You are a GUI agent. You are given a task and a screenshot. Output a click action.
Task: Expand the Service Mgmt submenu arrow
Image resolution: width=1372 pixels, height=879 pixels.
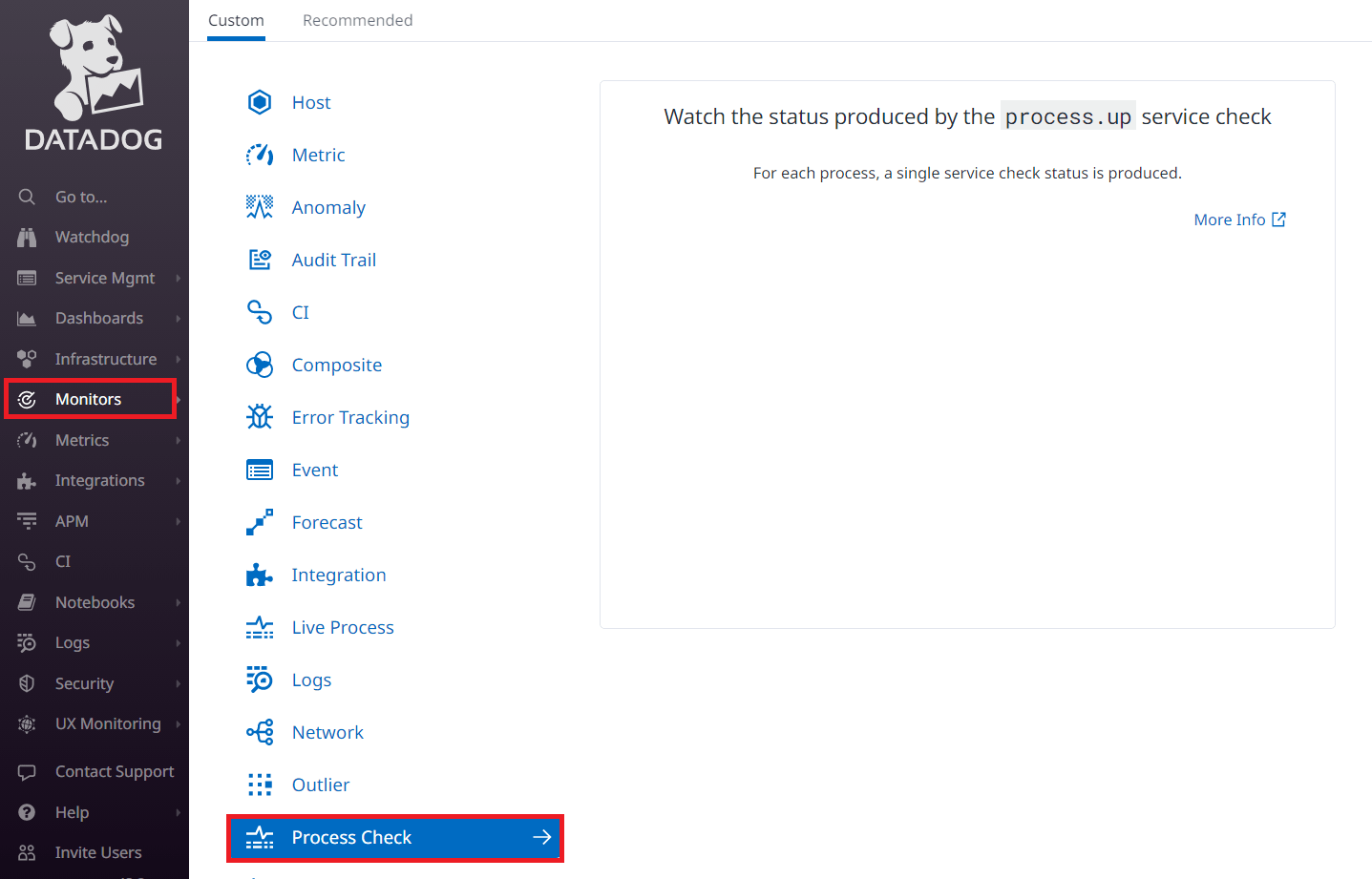click(178, 278)
